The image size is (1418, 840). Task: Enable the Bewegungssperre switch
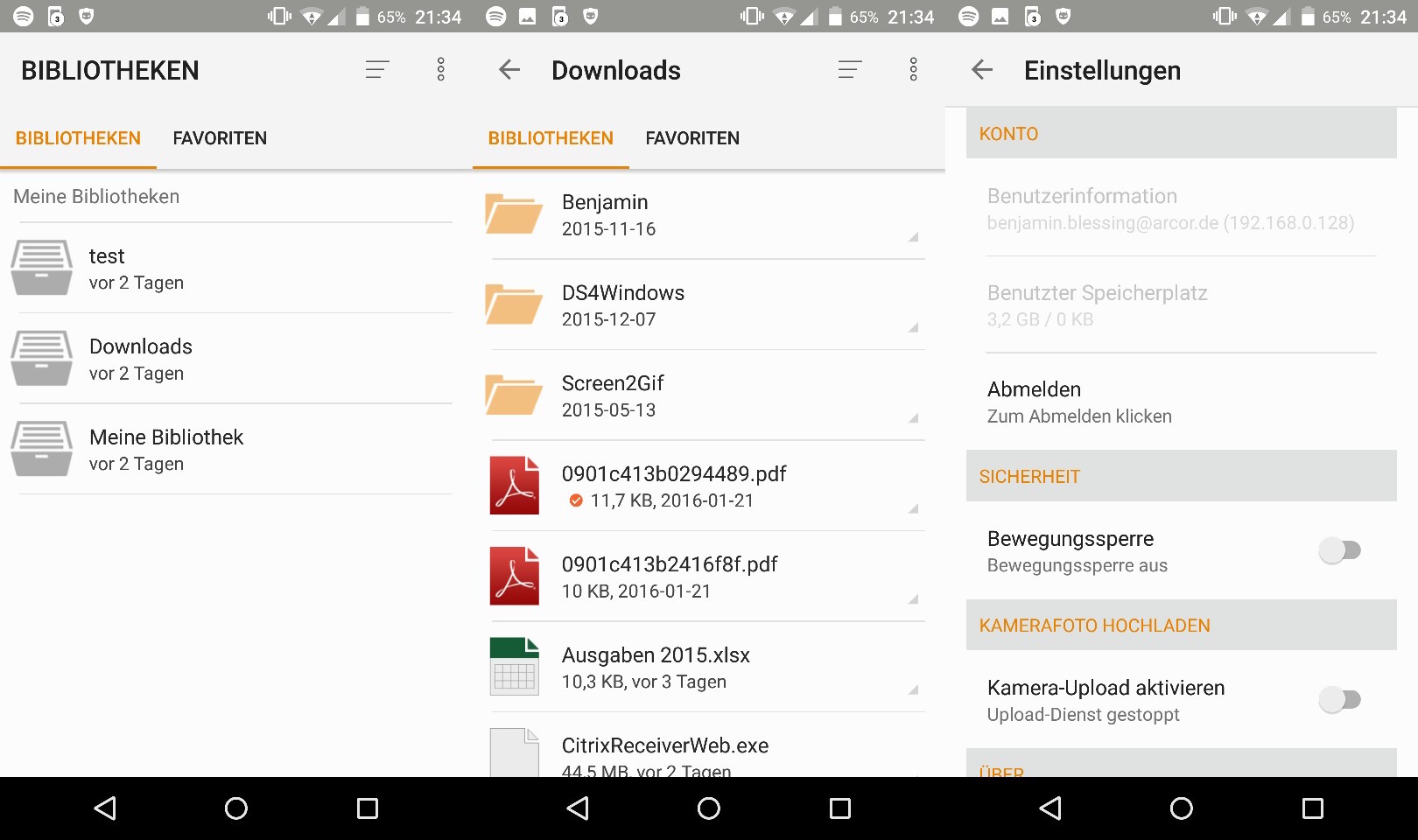click(x=1339, y=550)
